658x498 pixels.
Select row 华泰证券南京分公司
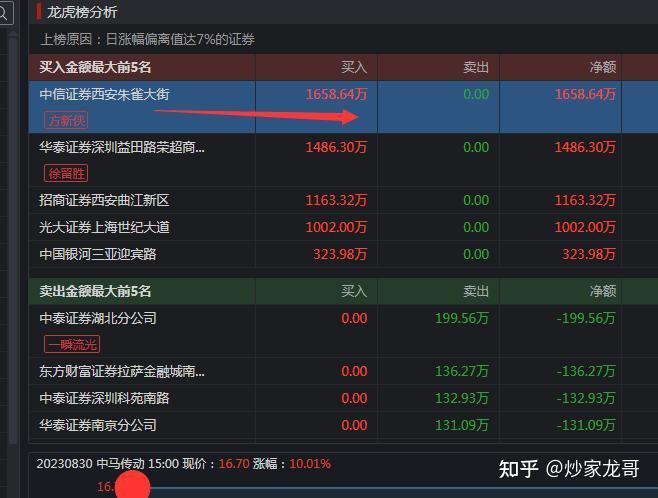coord(343,425)
